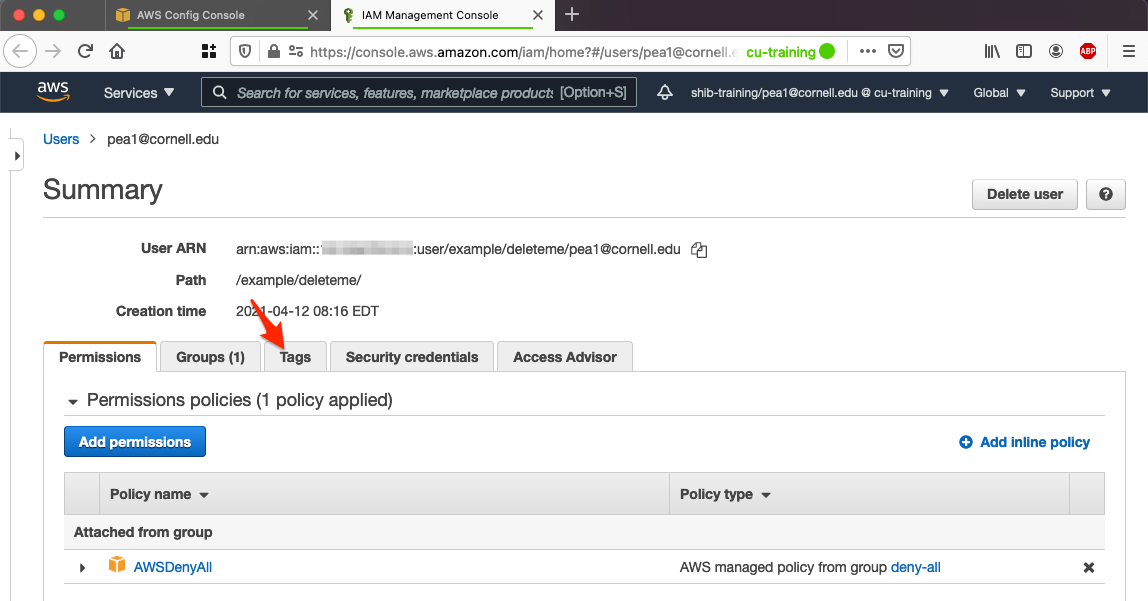Click the Add permissions button
Viewport: 1148px width, 601px height.
click(135, 442)
